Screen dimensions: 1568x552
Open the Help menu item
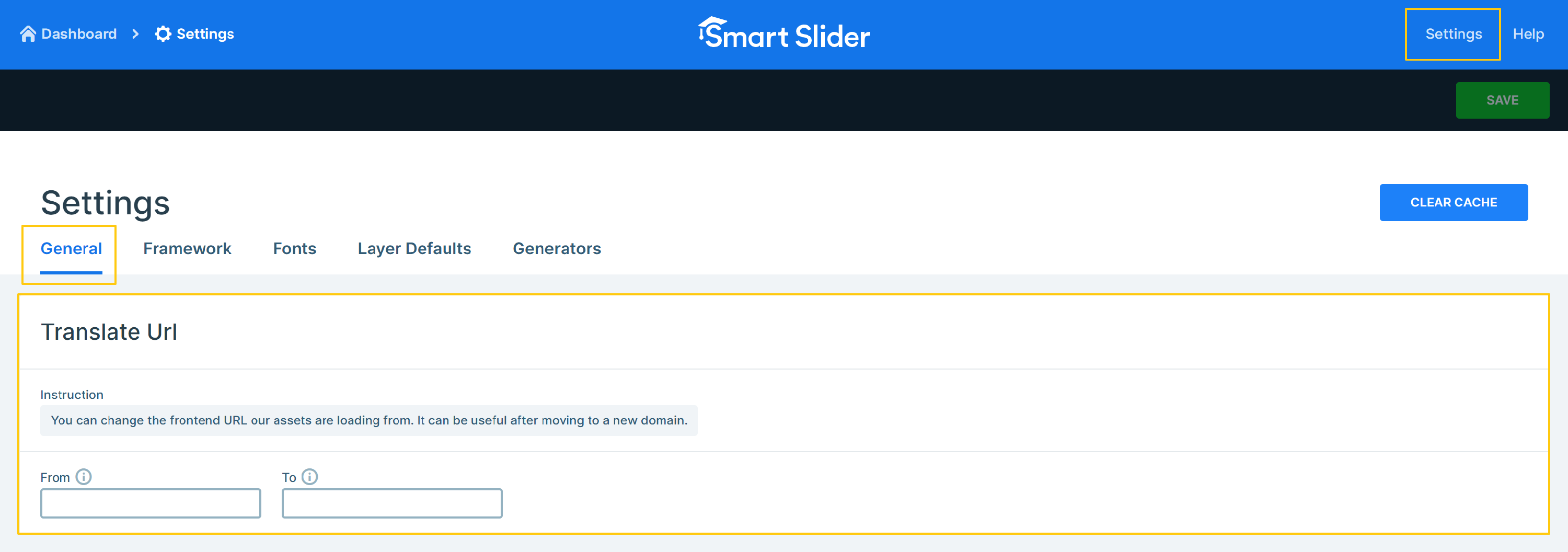tap(1528, 34)
